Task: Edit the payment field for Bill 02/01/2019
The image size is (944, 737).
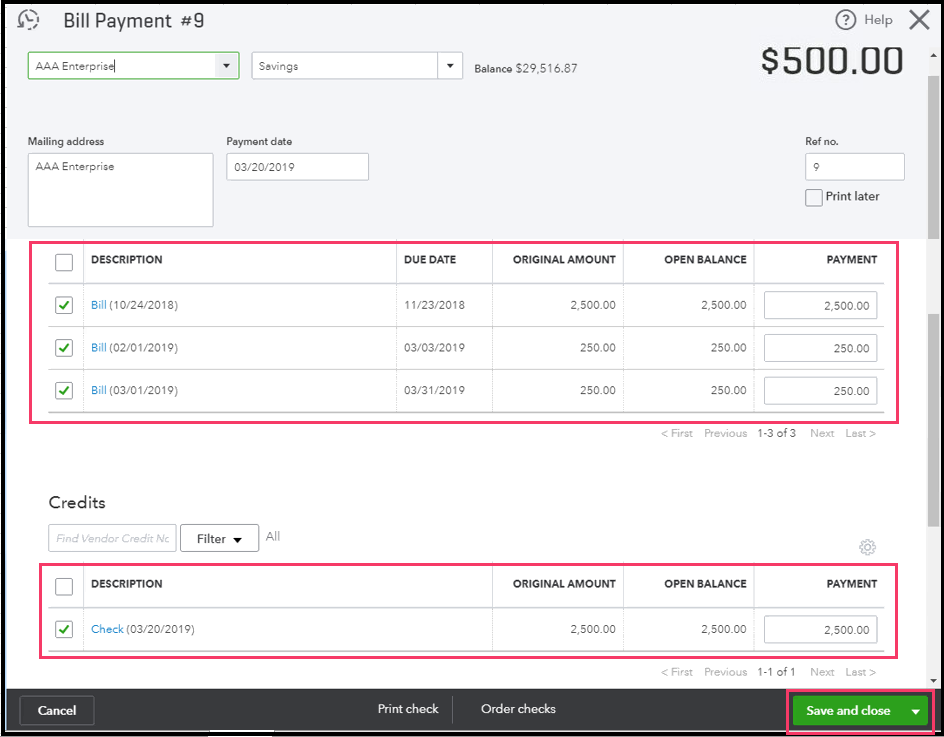Action: click(x=820, y=348)
